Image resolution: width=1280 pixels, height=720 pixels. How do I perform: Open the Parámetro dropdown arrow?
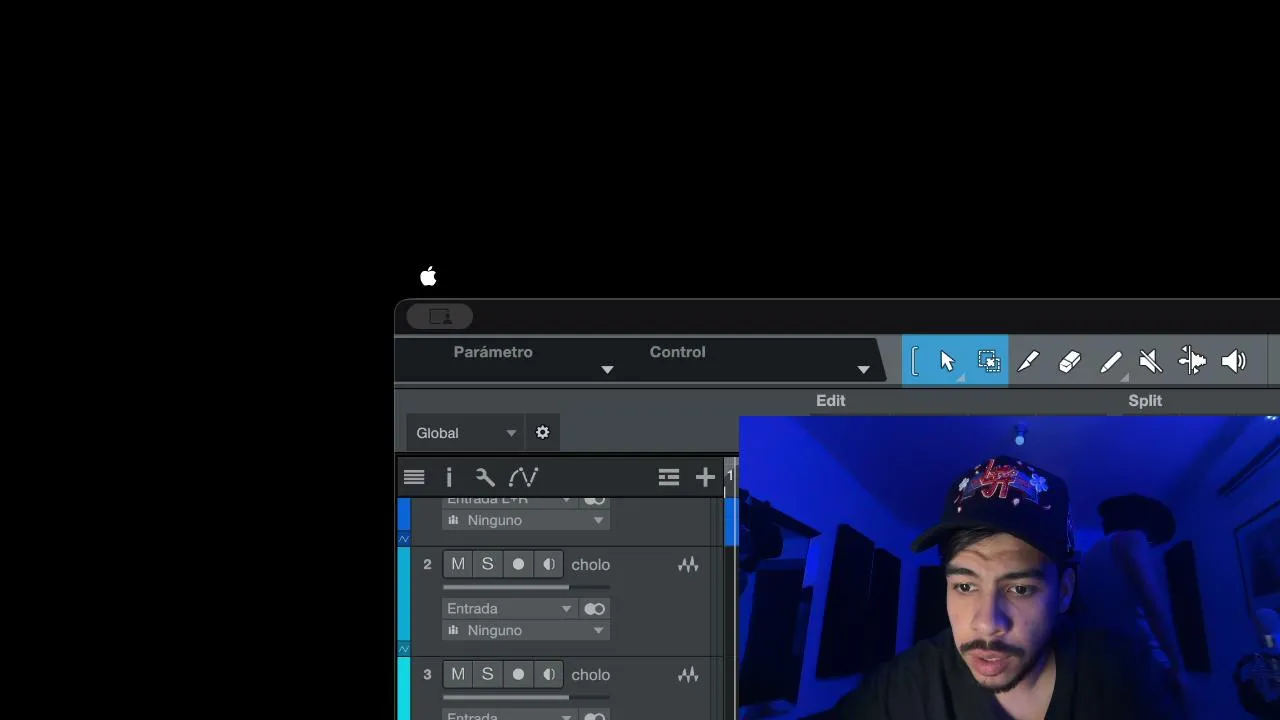(x=607, y=370)
